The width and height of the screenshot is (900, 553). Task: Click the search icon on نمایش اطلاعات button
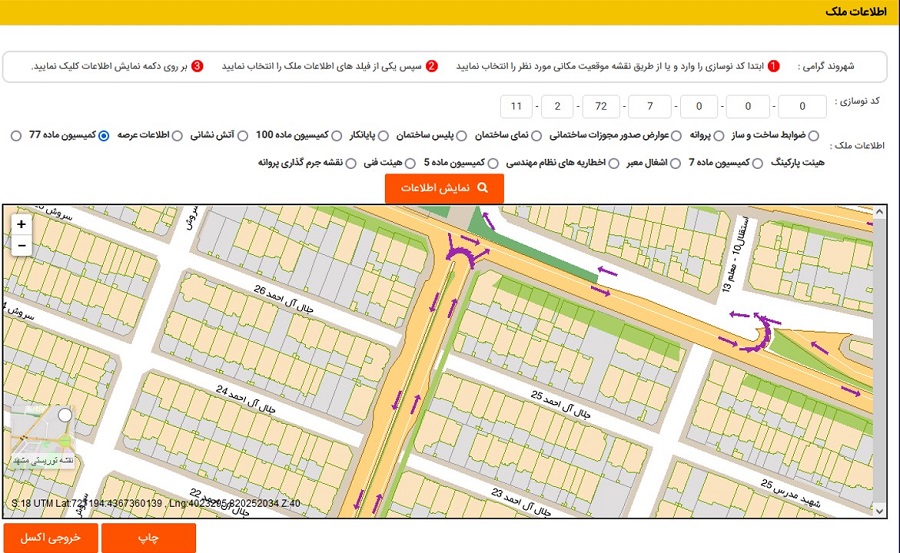coord(483,188)
